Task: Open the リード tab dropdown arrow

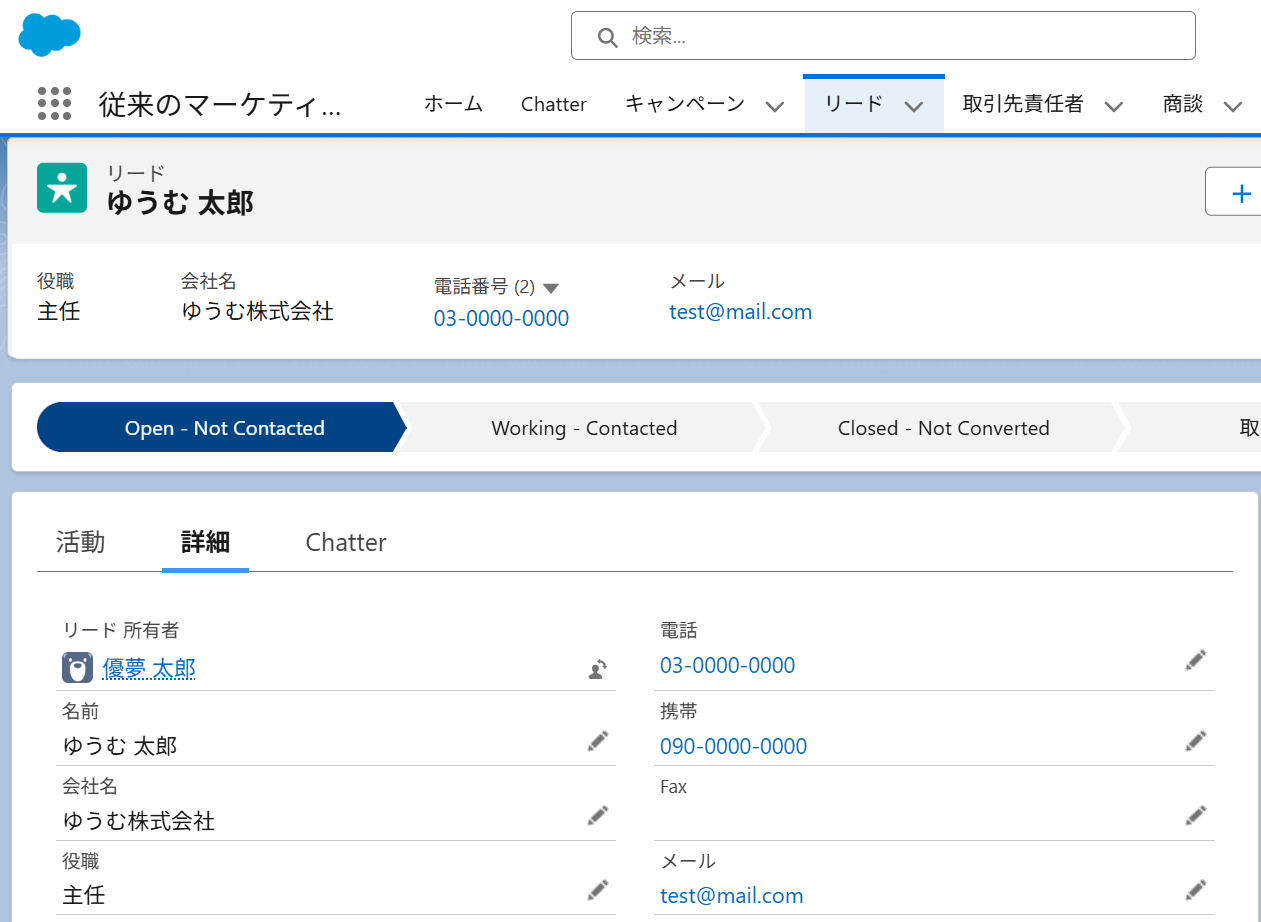Action: (913, 106)
